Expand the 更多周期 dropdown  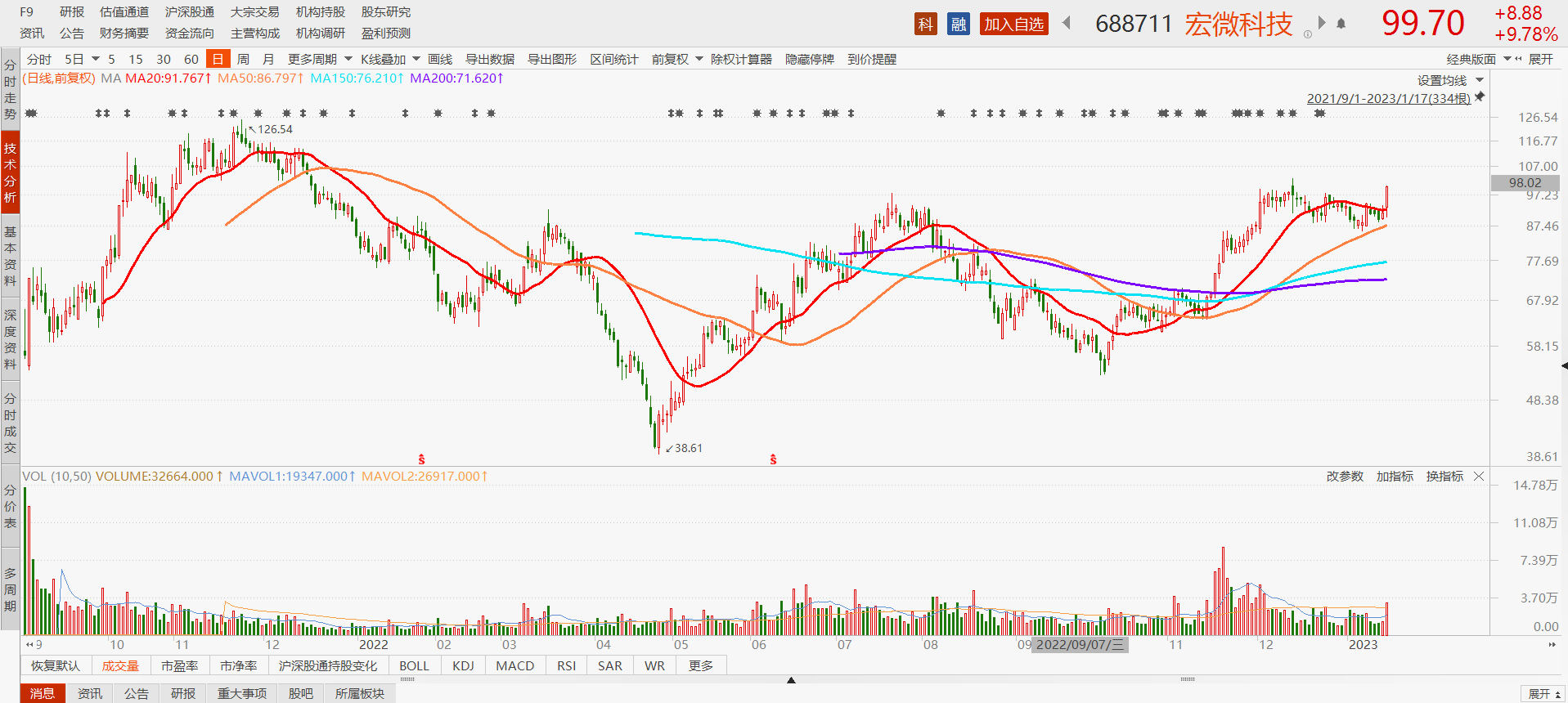pos(320,59)
